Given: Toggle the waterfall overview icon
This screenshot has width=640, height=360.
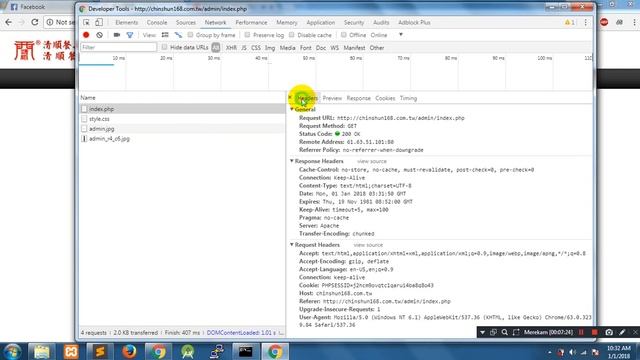Looking at the screenshot, I should point(178,35).
